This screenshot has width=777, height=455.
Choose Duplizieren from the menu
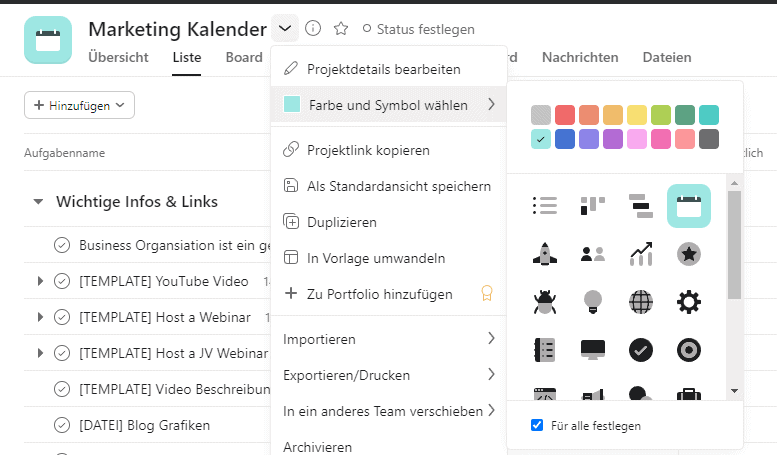(x=388, y=222)
